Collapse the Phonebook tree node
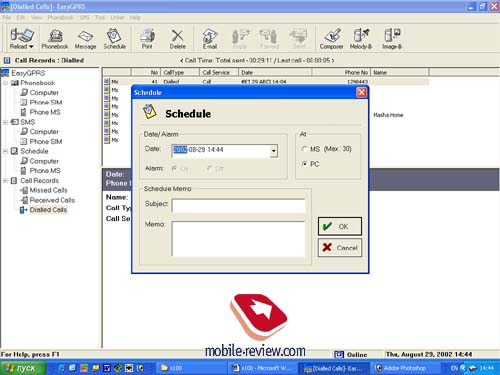The height and width of the screenshot is (375, 500). click(x=5, y=83)
